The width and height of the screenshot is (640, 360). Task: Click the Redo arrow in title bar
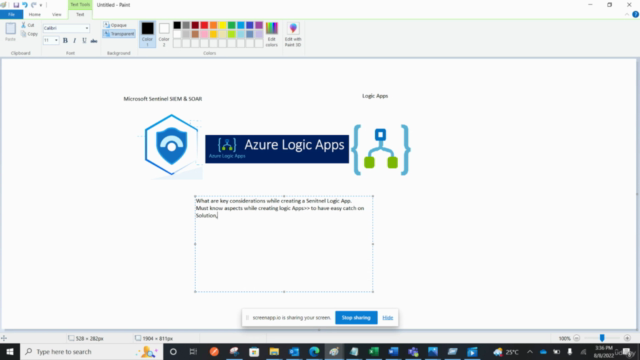click(33, 5)
